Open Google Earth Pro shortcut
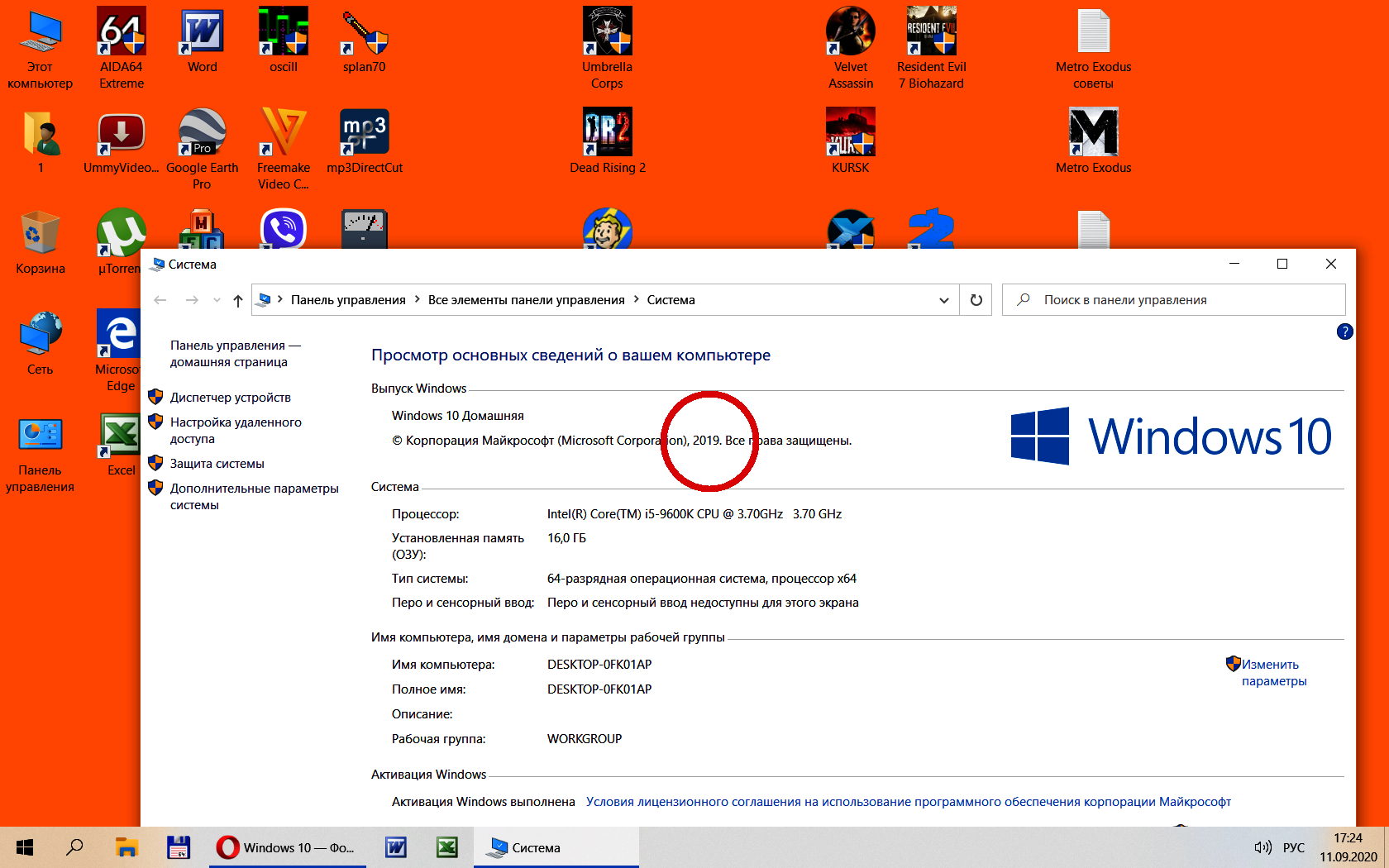This screenshot has width=1389, height=868. click(x=203, y=149)
